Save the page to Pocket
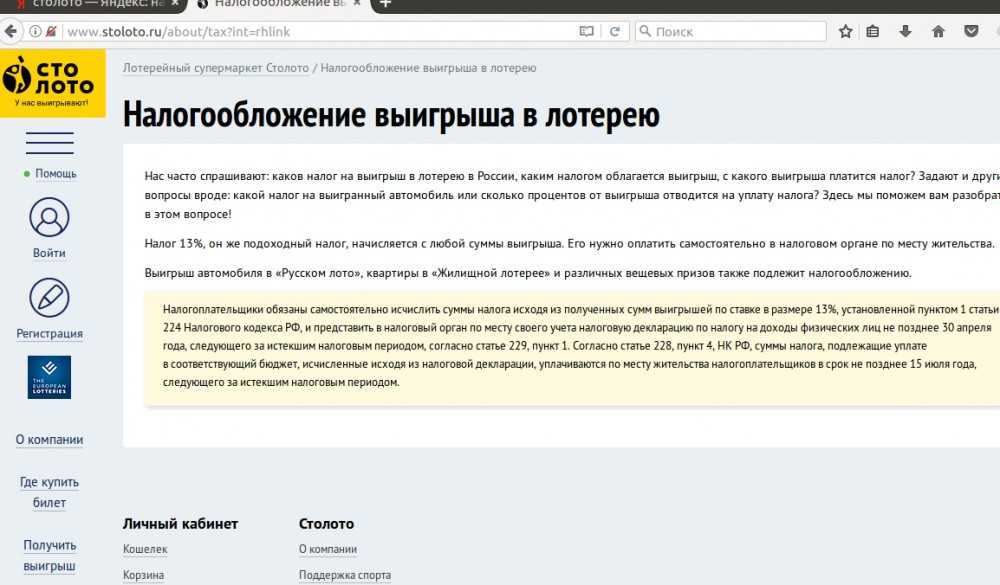This screenshot has width=1000, height=585. [x=971, y=31]
